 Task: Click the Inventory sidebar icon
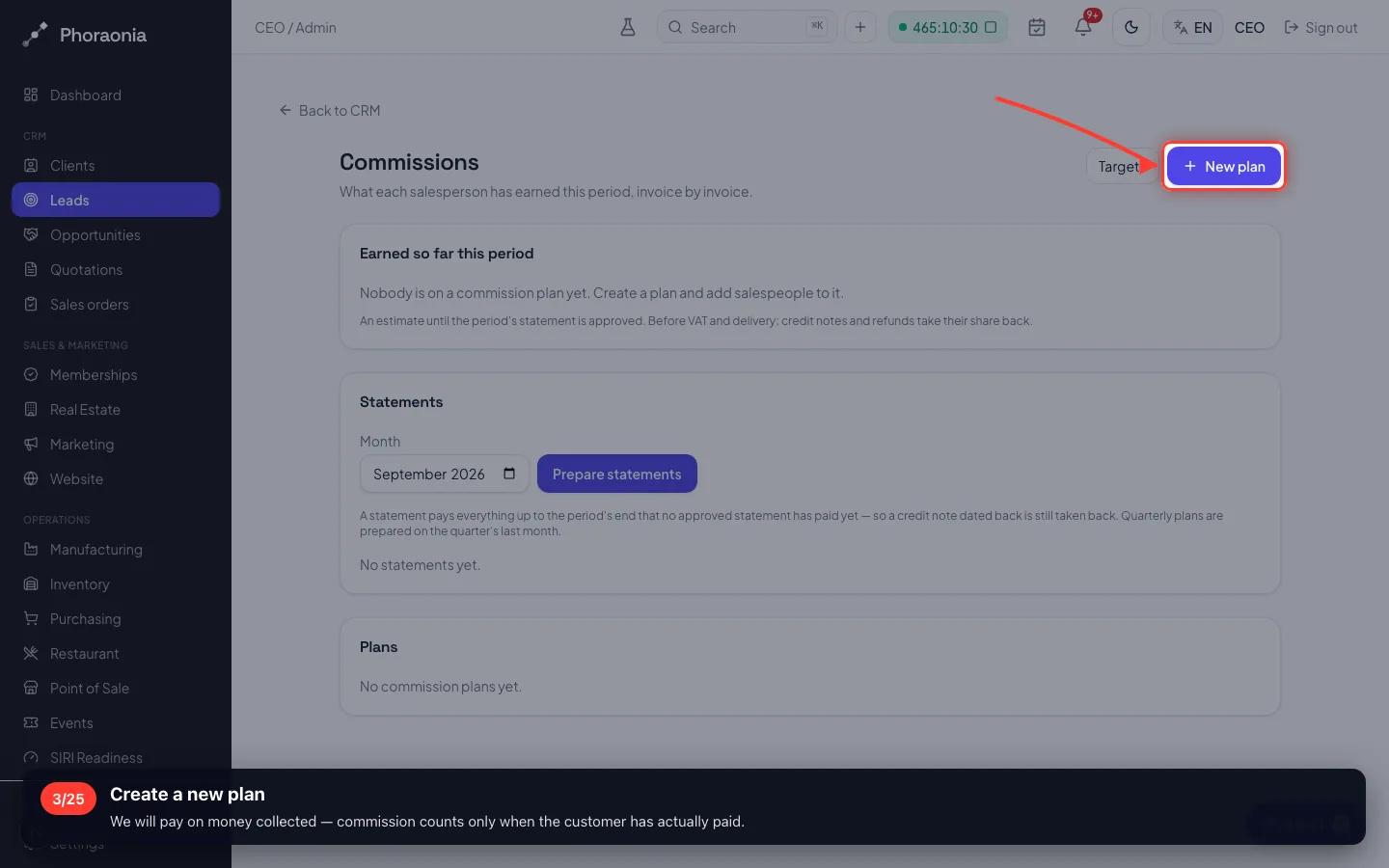pos(31,584)
